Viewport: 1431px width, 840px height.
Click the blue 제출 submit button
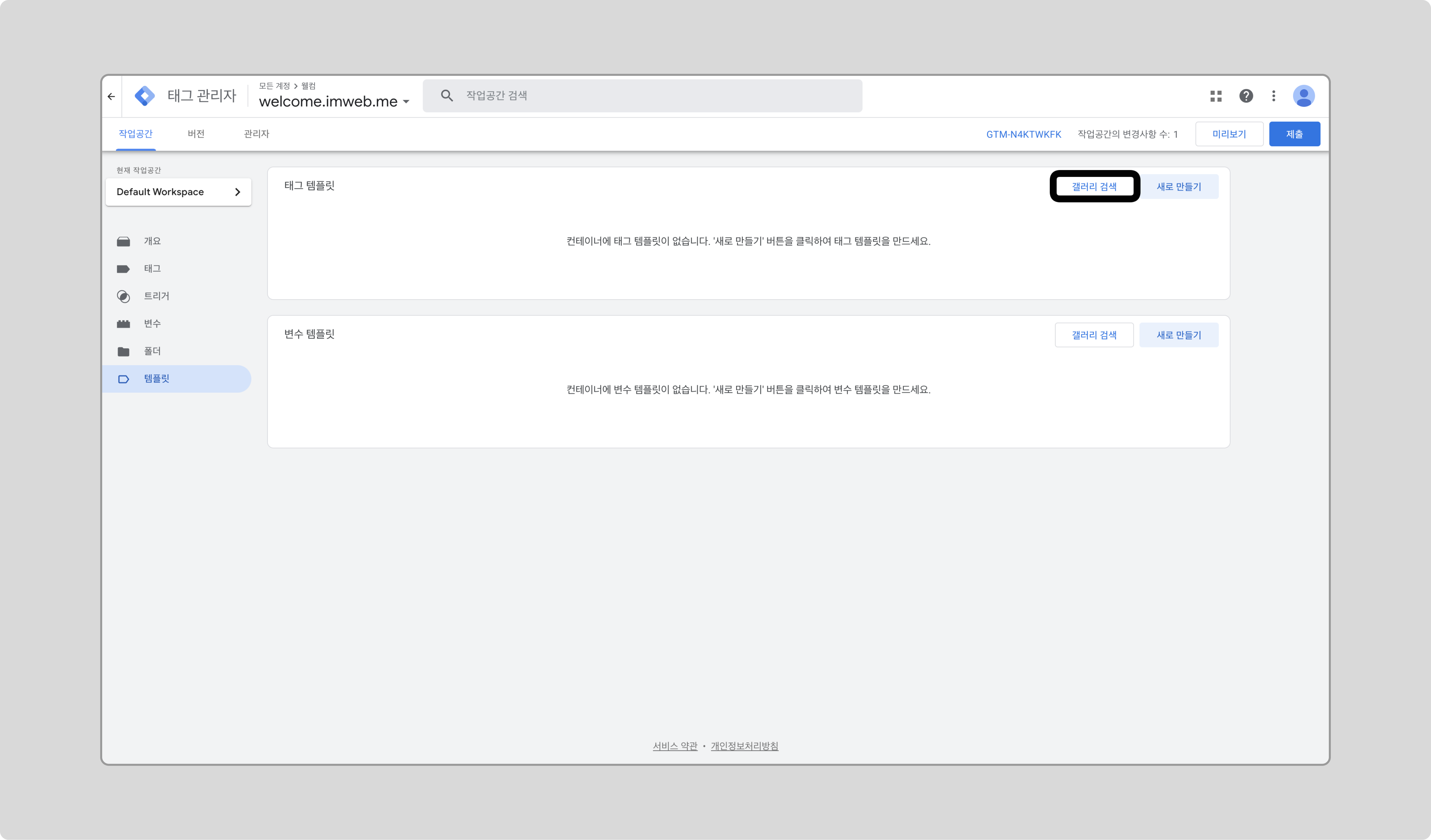pos(1294,134)
